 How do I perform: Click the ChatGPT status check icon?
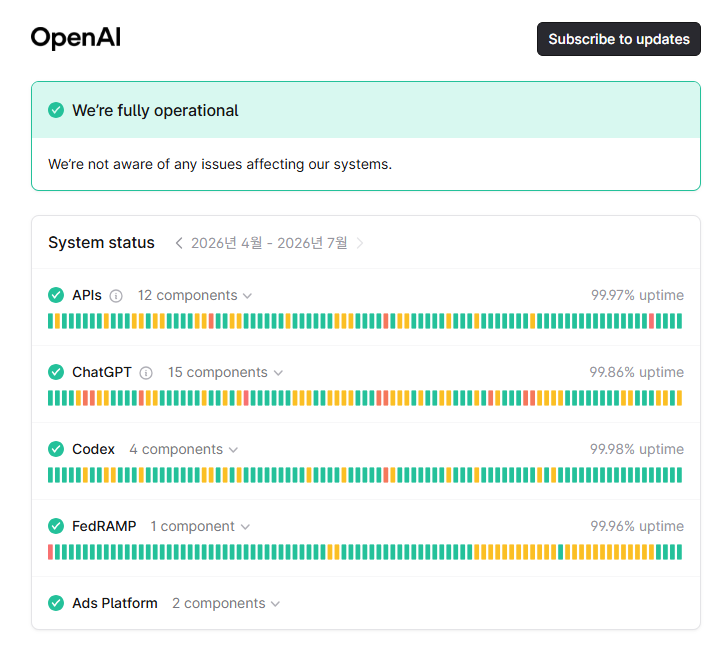point(56,372)
